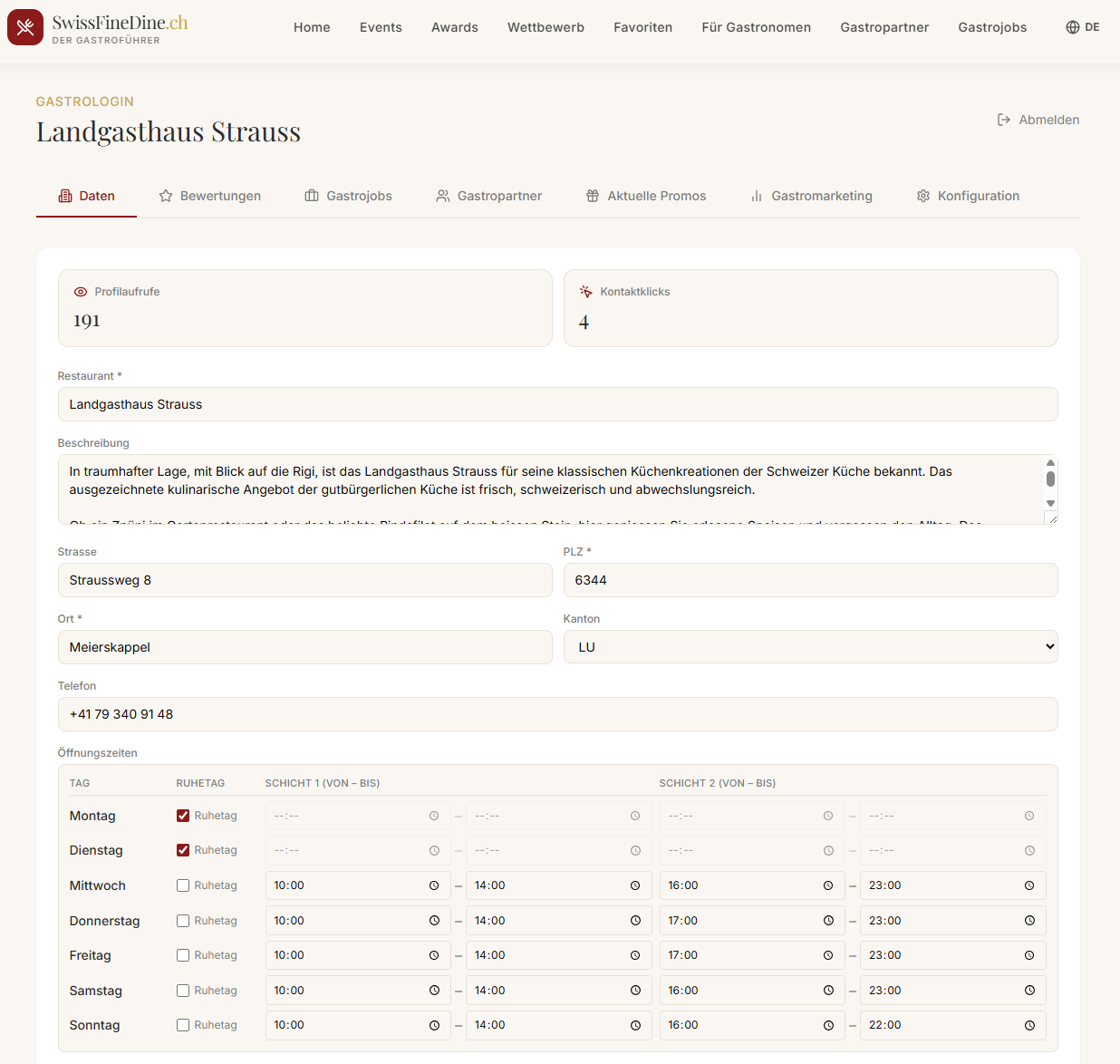Check the Freitag Ruhetag checkbox
Image resolution: width=1120 pixels, height=1064 pixels.
coord(183,955)
